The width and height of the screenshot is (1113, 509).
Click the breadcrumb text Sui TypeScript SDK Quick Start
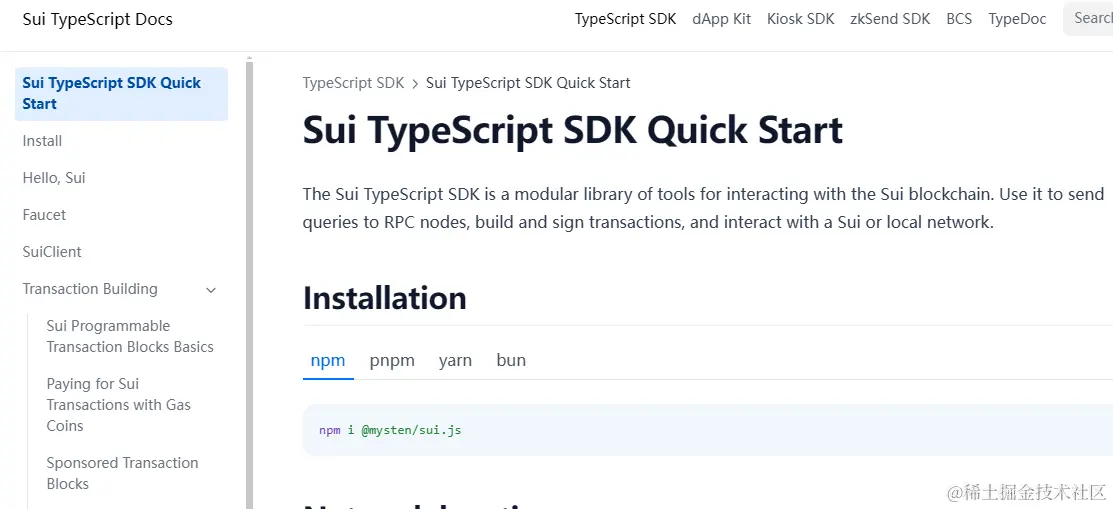coord(528,83)
